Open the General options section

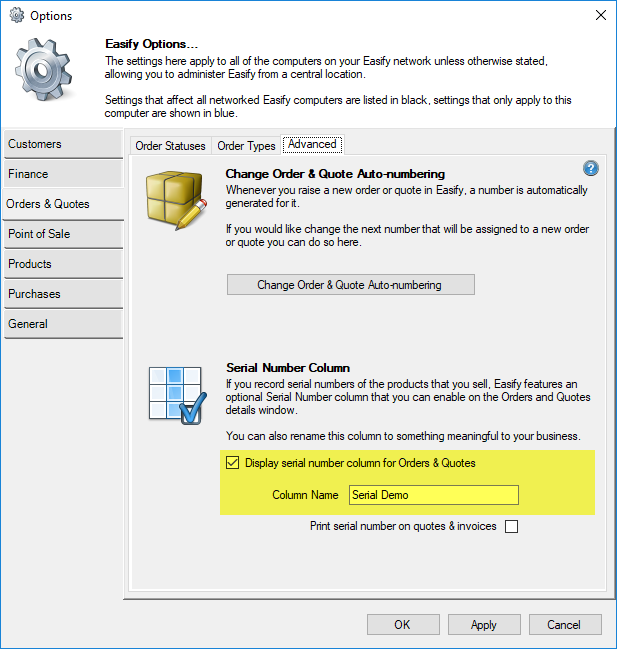coord(62,324)
